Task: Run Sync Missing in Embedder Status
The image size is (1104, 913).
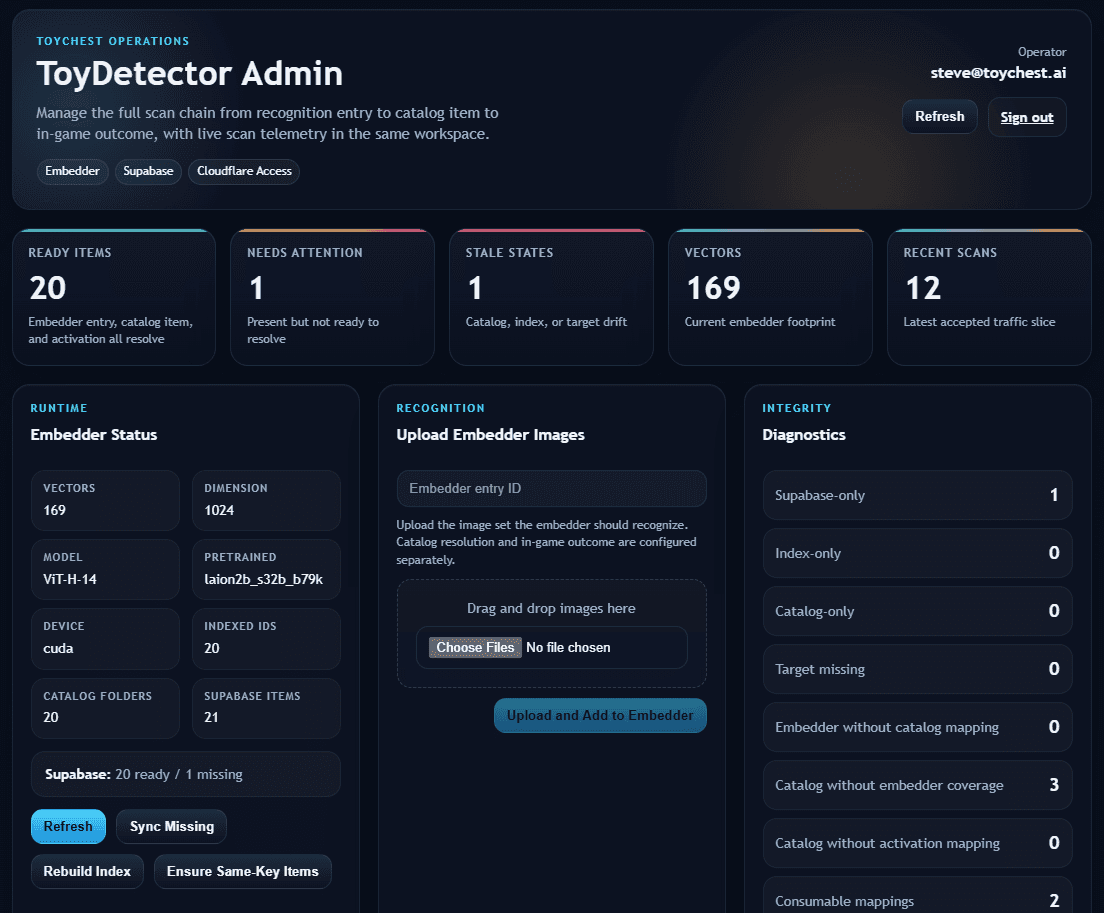Action: coord(170,826)
